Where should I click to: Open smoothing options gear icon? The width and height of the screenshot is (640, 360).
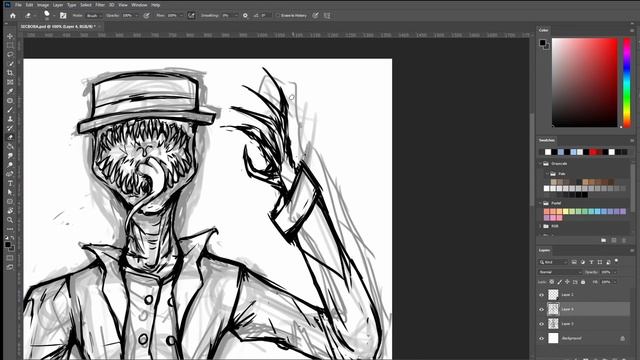245,16
